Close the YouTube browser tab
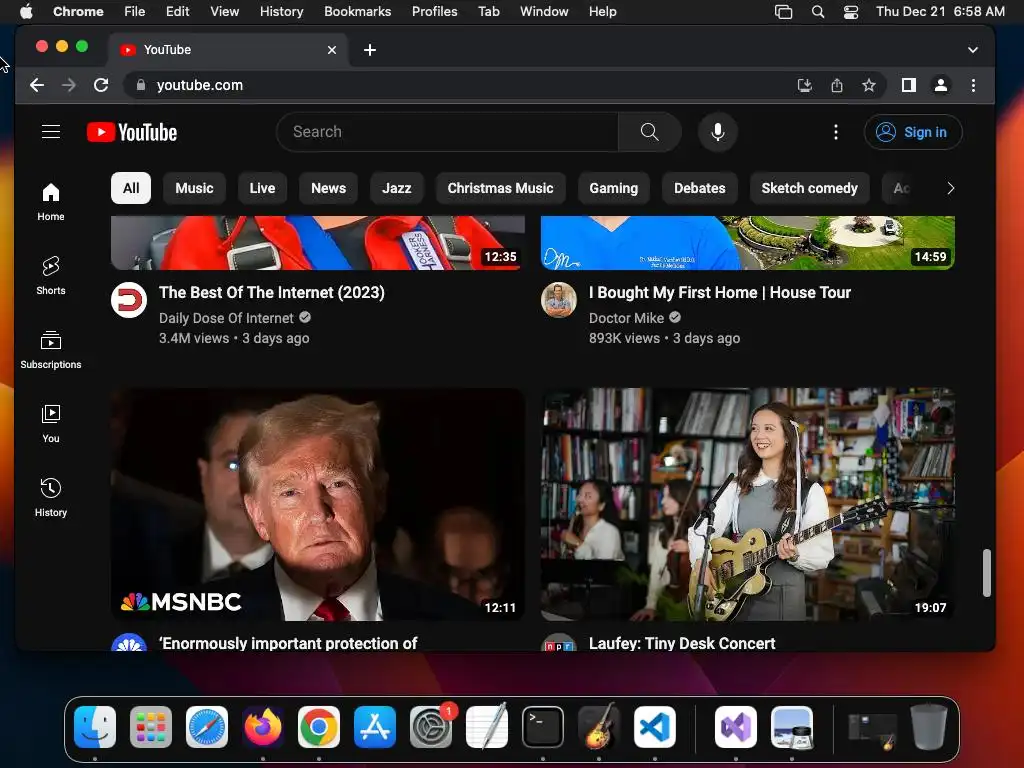This screenshot has height=768, width=1024. coord(332,50)
